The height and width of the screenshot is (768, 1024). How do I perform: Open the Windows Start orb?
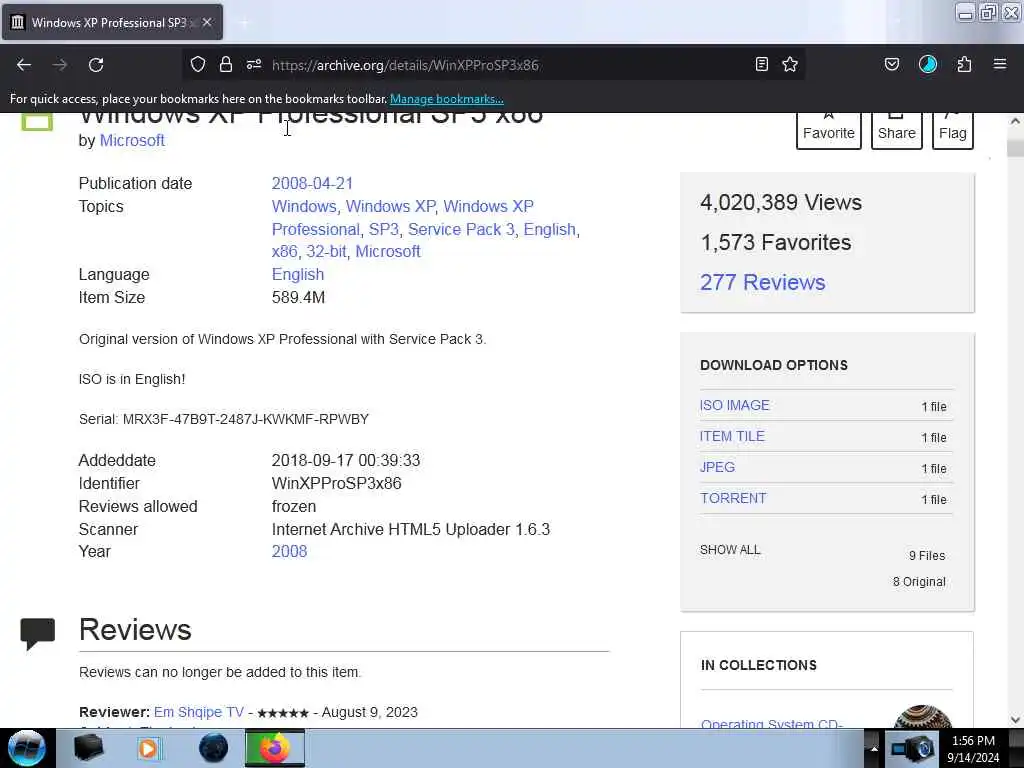pos(27,748)
